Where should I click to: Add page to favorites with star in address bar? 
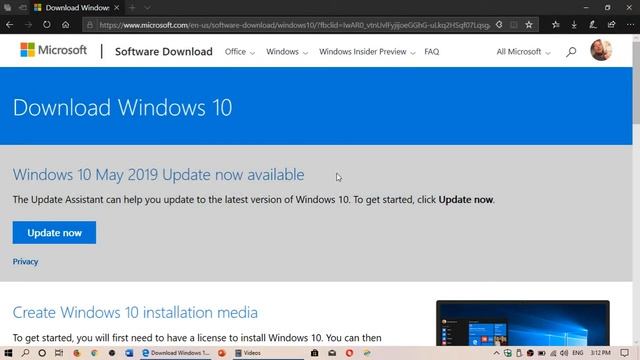point(529,25)
